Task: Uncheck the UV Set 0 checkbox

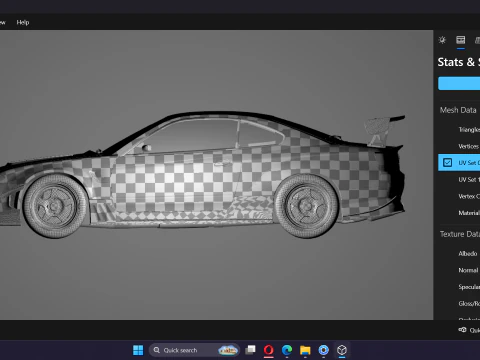Action: tap(447, 163)
